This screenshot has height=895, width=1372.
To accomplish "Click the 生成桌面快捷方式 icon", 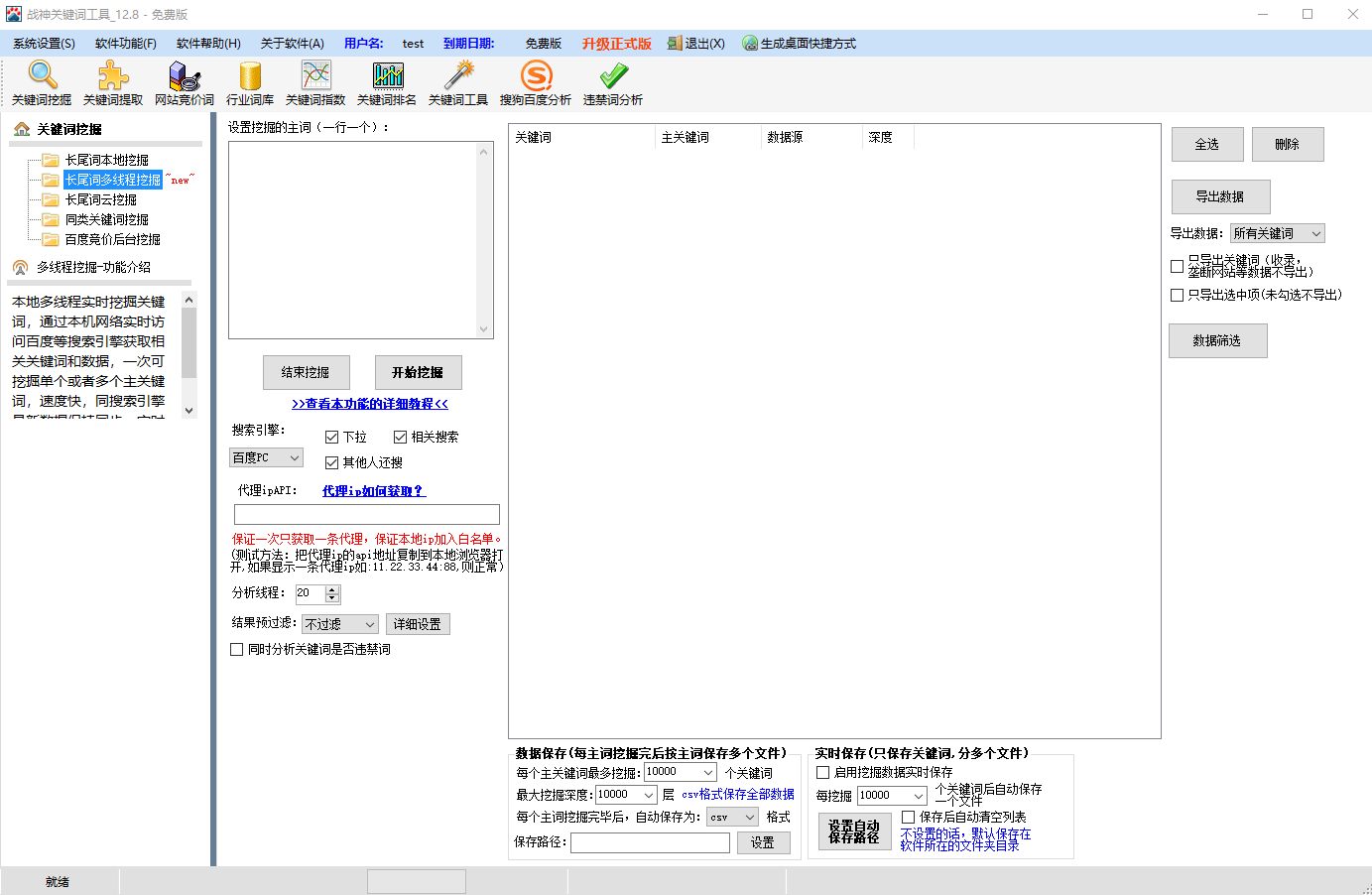I will (x=750, y=44).
